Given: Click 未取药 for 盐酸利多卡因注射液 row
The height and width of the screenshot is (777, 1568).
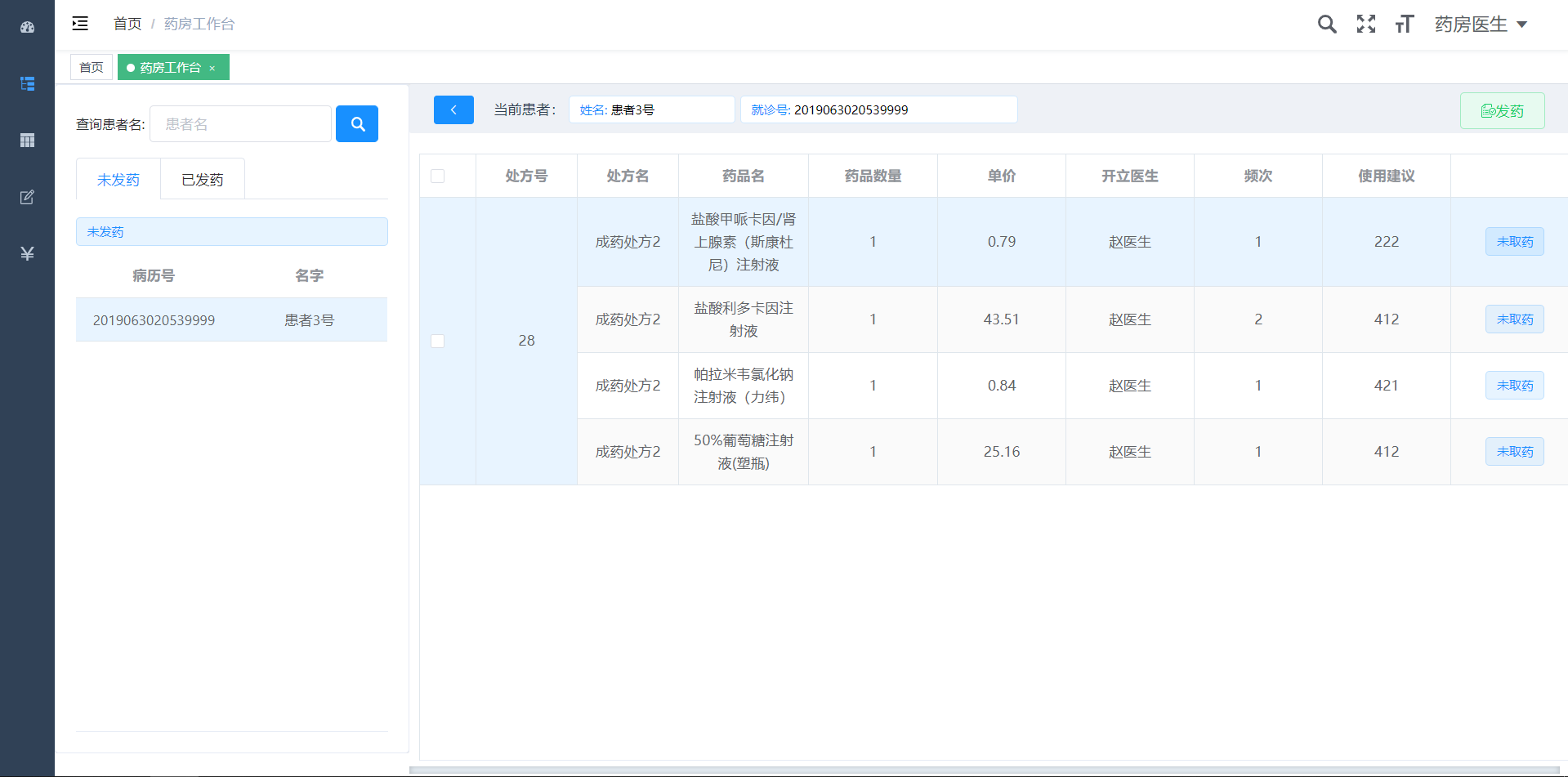Looking at the screenshot, I should click(1515, 319).
